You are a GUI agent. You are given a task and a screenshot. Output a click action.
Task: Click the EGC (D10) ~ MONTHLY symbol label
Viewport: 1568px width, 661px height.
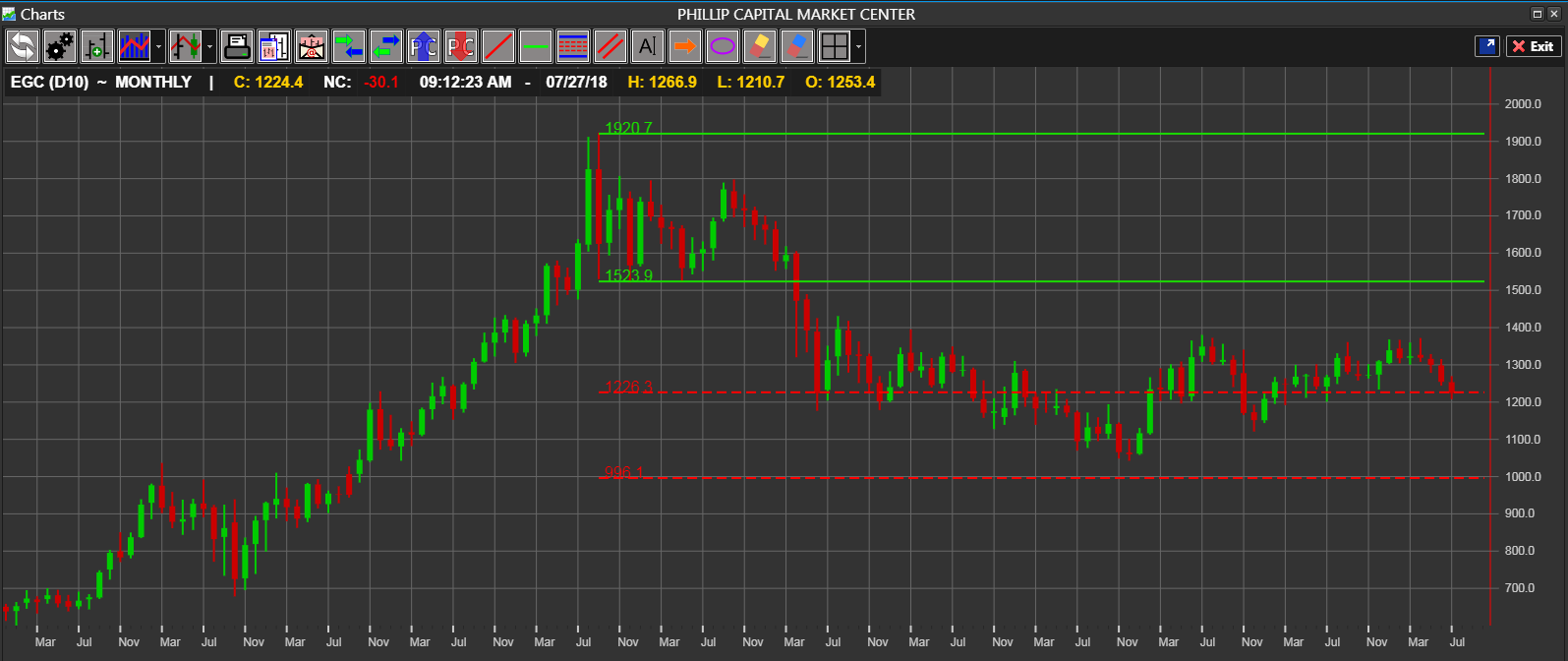[101, 82]
